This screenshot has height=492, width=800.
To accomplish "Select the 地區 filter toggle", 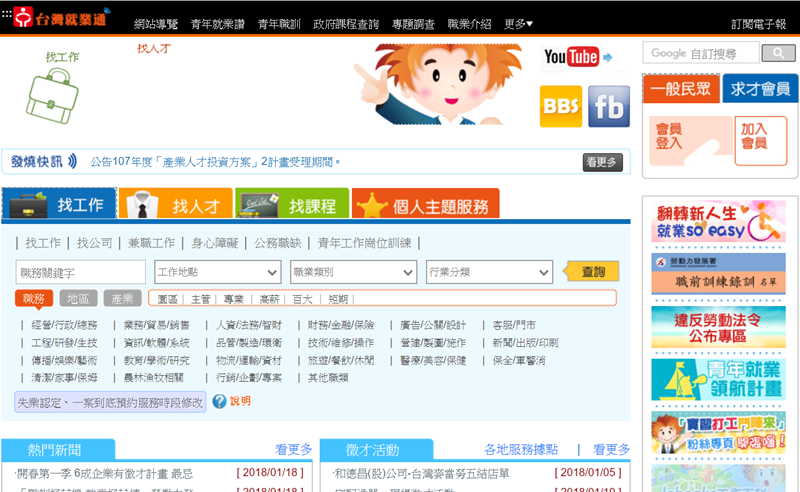I will coord(78,299).
